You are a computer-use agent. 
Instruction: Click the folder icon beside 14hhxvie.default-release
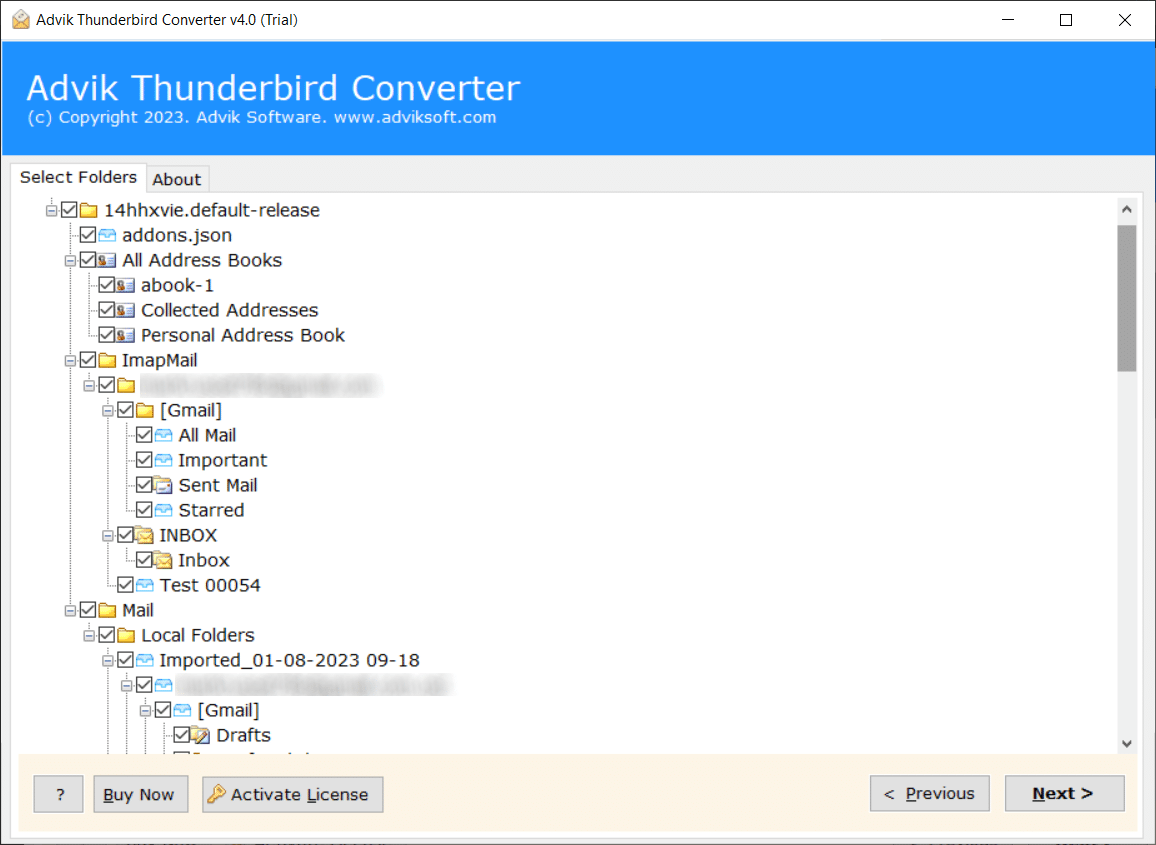click(x=88, y=211)
